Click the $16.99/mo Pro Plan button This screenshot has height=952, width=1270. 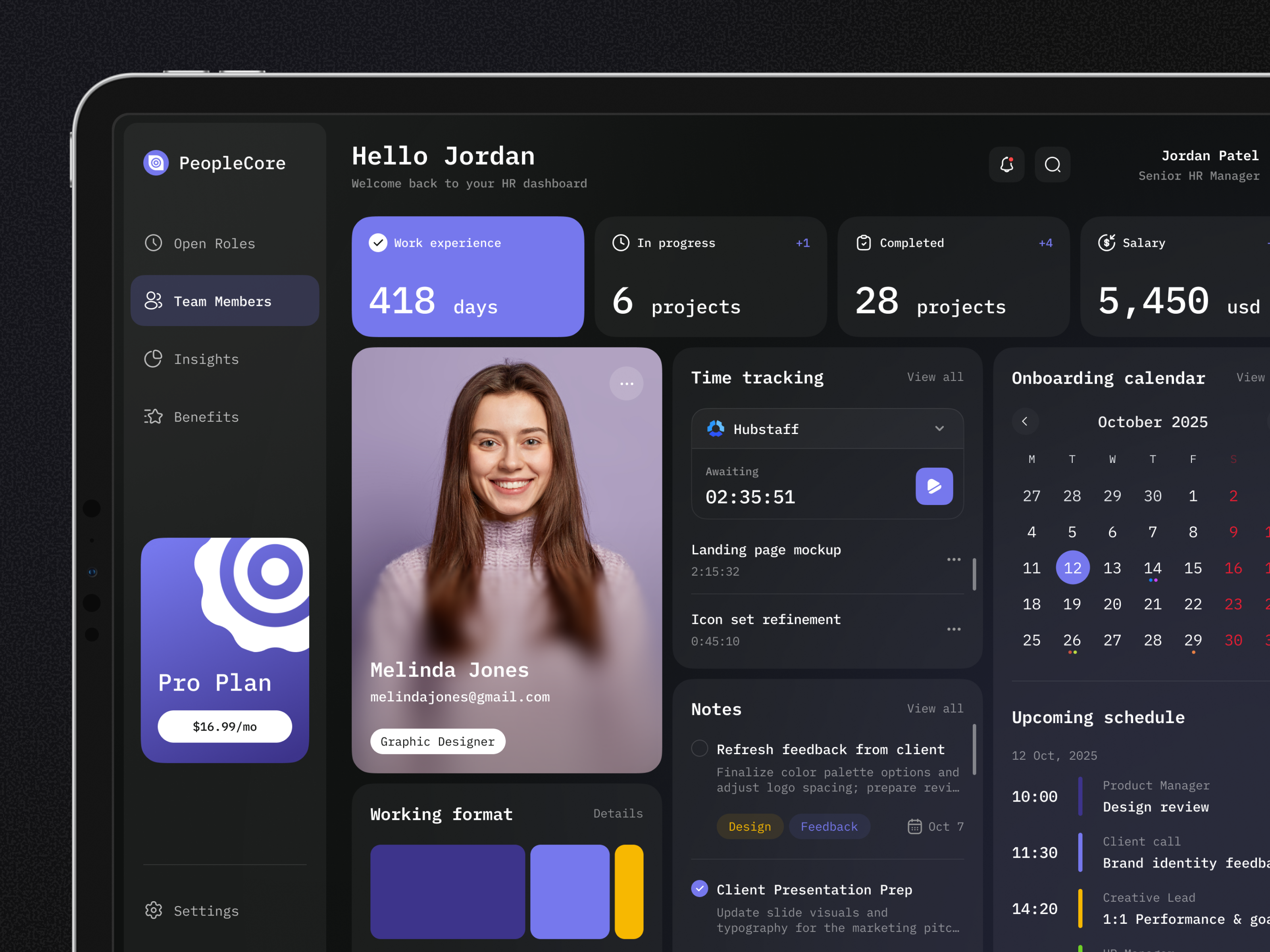pos(225,726)
